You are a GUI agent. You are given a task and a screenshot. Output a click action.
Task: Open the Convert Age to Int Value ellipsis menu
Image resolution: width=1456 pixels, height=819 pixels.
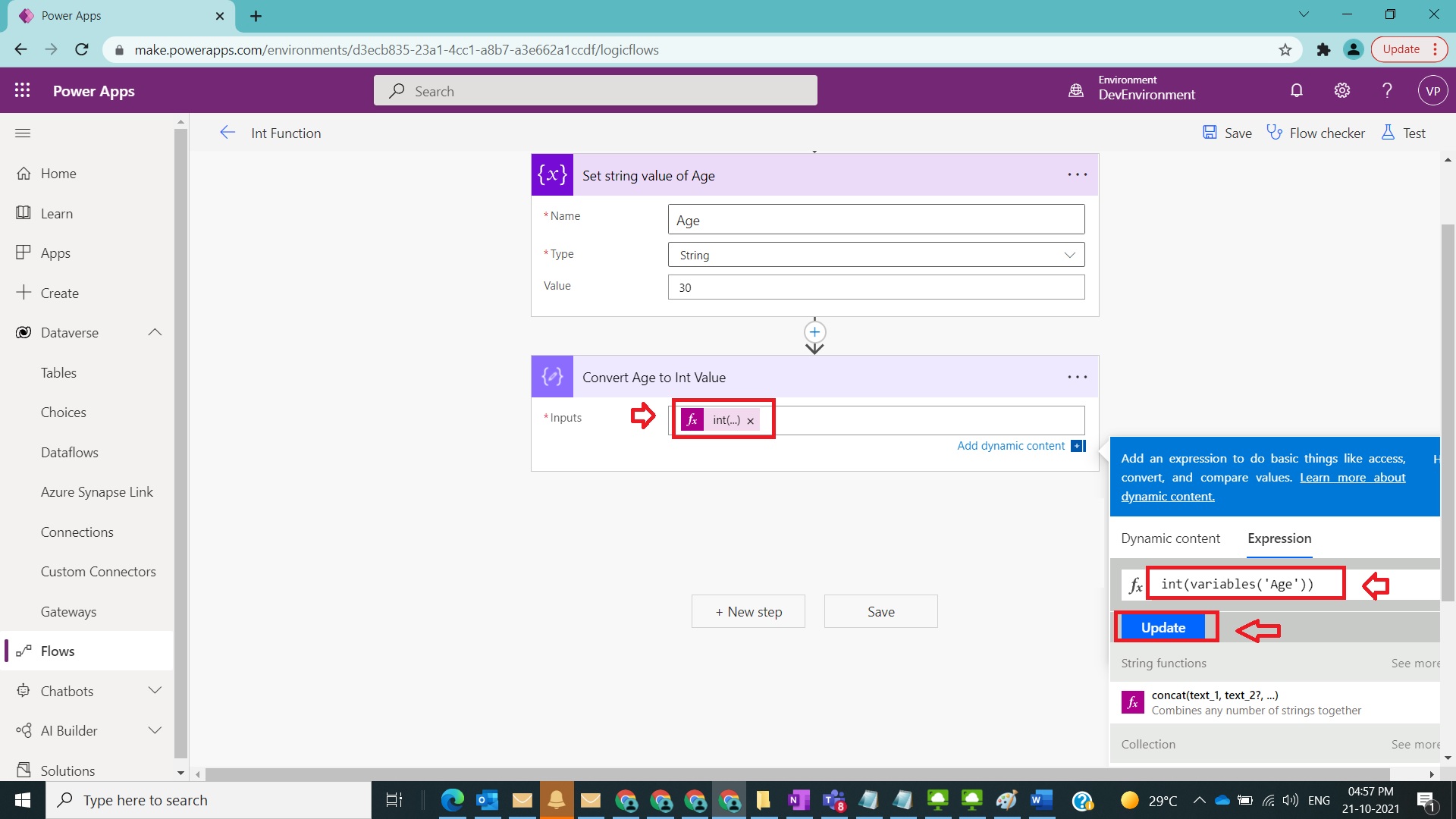pyautogui.click(x=1077, y=377)
